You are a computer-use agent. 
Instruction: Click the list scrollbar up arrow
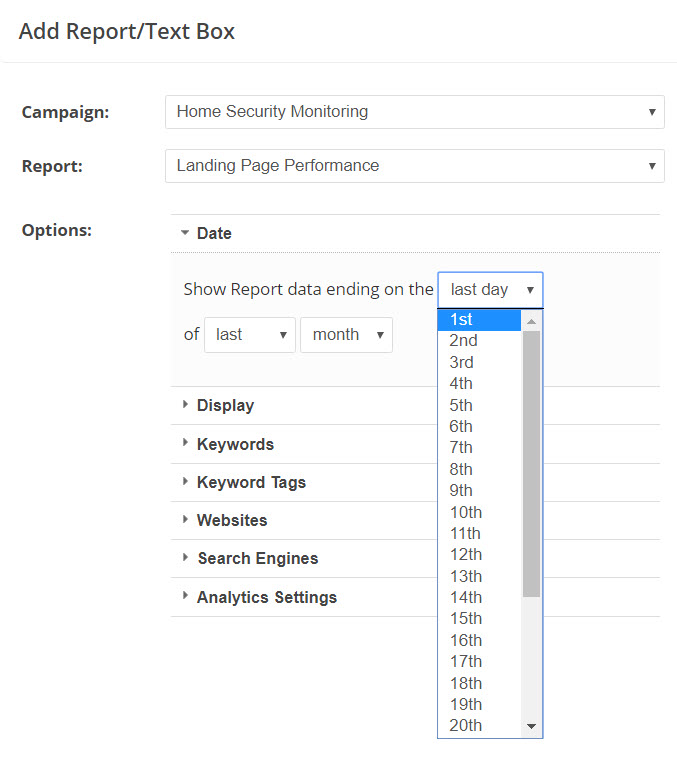531,321
